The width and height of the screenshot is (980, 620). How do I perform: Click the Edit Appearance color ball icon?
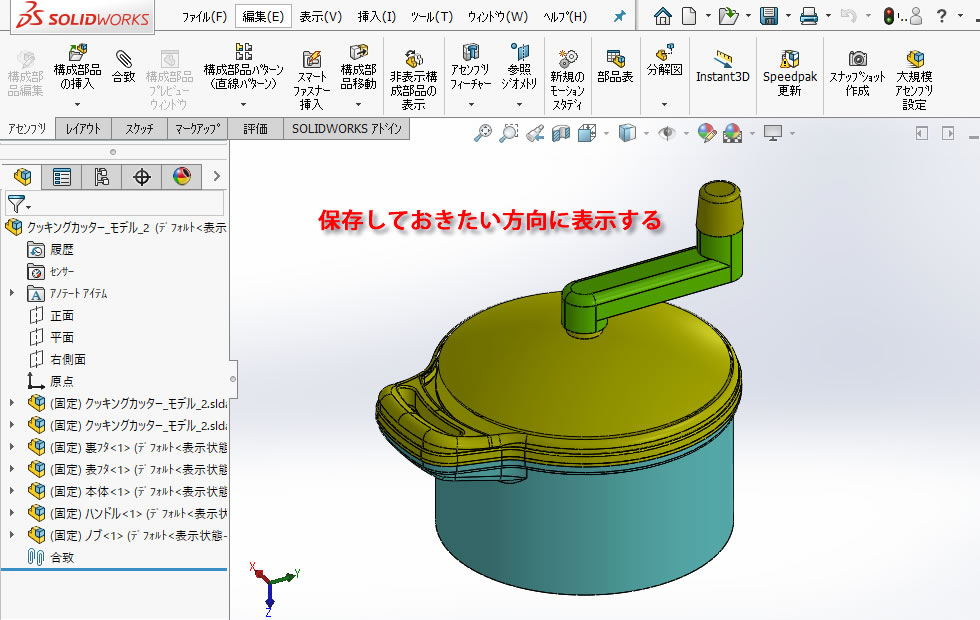[707, 133]
